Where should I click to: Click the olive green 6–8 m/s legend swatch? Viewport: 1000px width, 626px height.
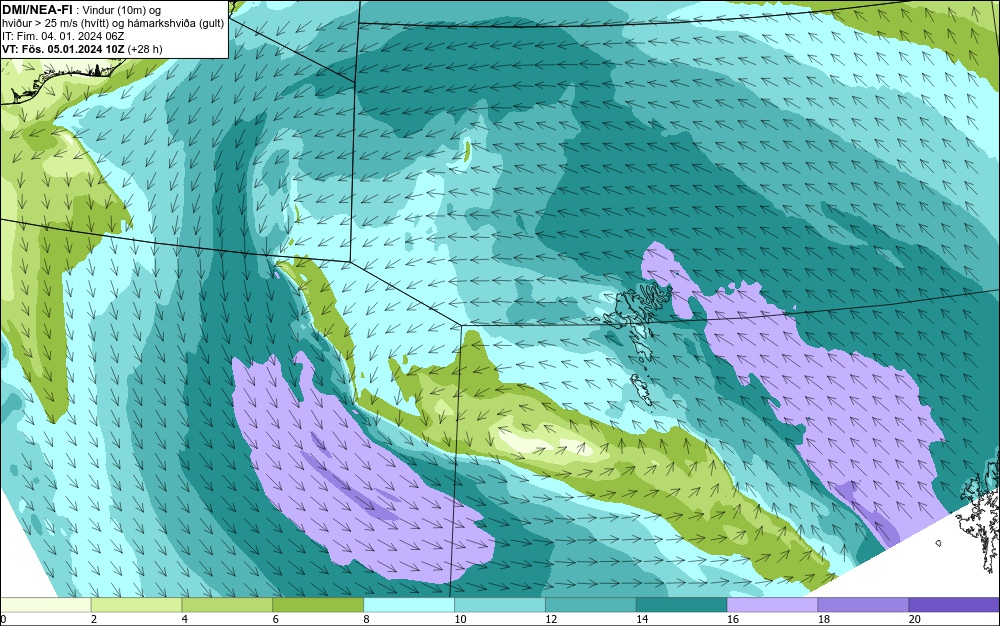click(x=318, y=604)
